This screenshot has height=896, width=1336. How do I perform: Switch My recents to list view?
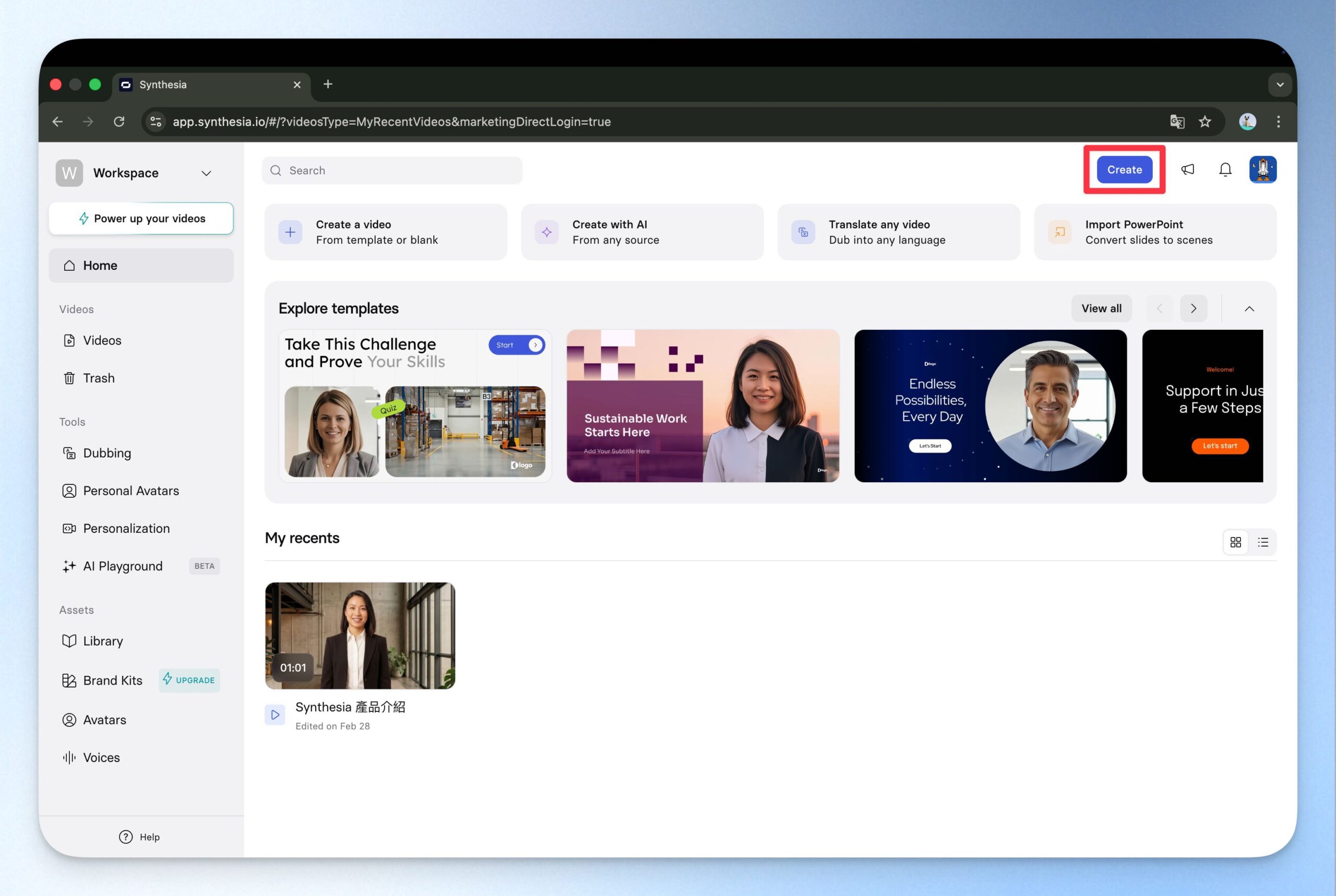[1263, 542]
